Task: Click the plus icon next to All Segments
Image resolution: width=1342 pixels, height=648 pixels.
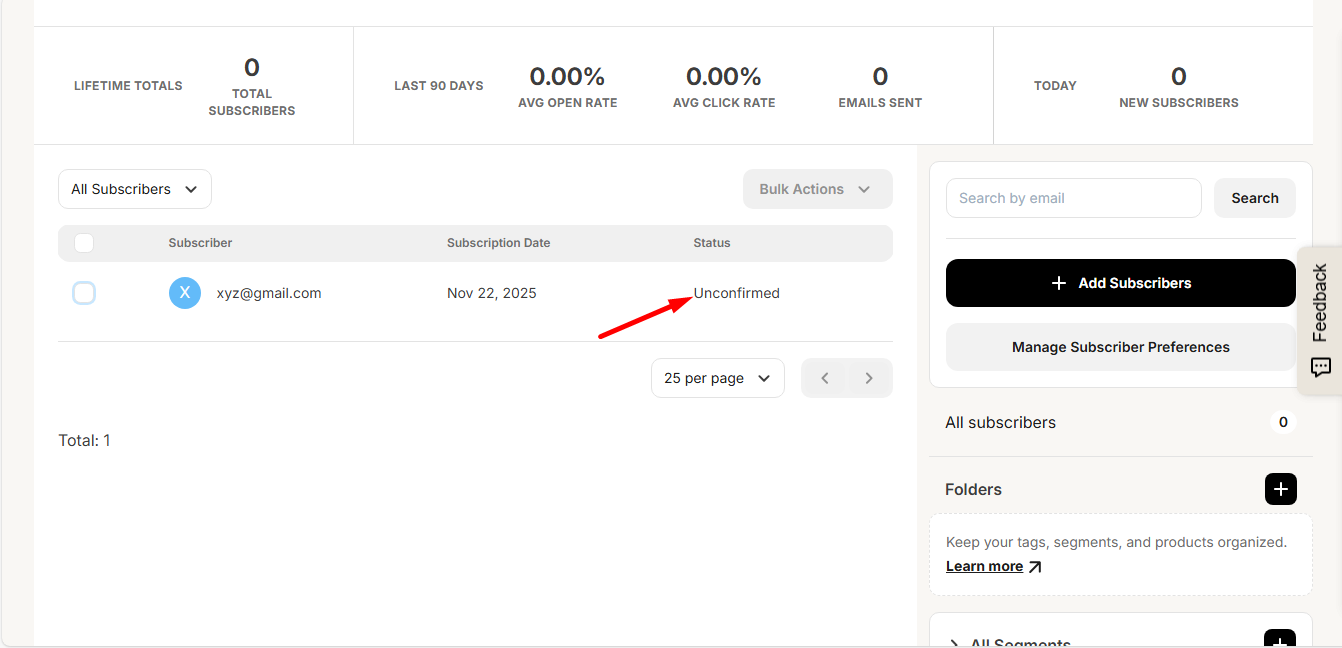Action: (x=1281, y=640)
